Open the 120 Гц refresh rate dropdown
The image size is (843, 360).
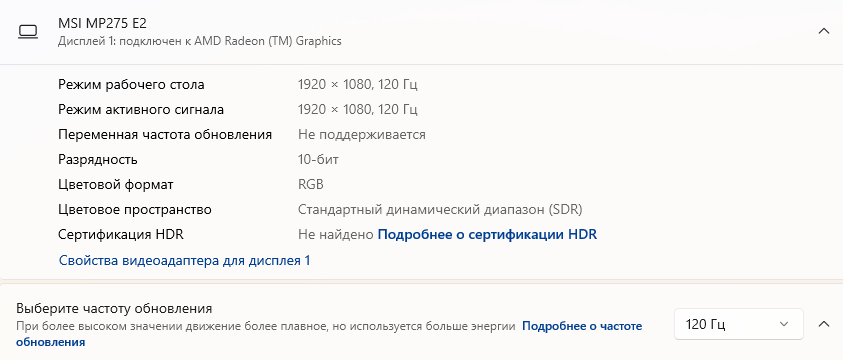click(739, 324)
